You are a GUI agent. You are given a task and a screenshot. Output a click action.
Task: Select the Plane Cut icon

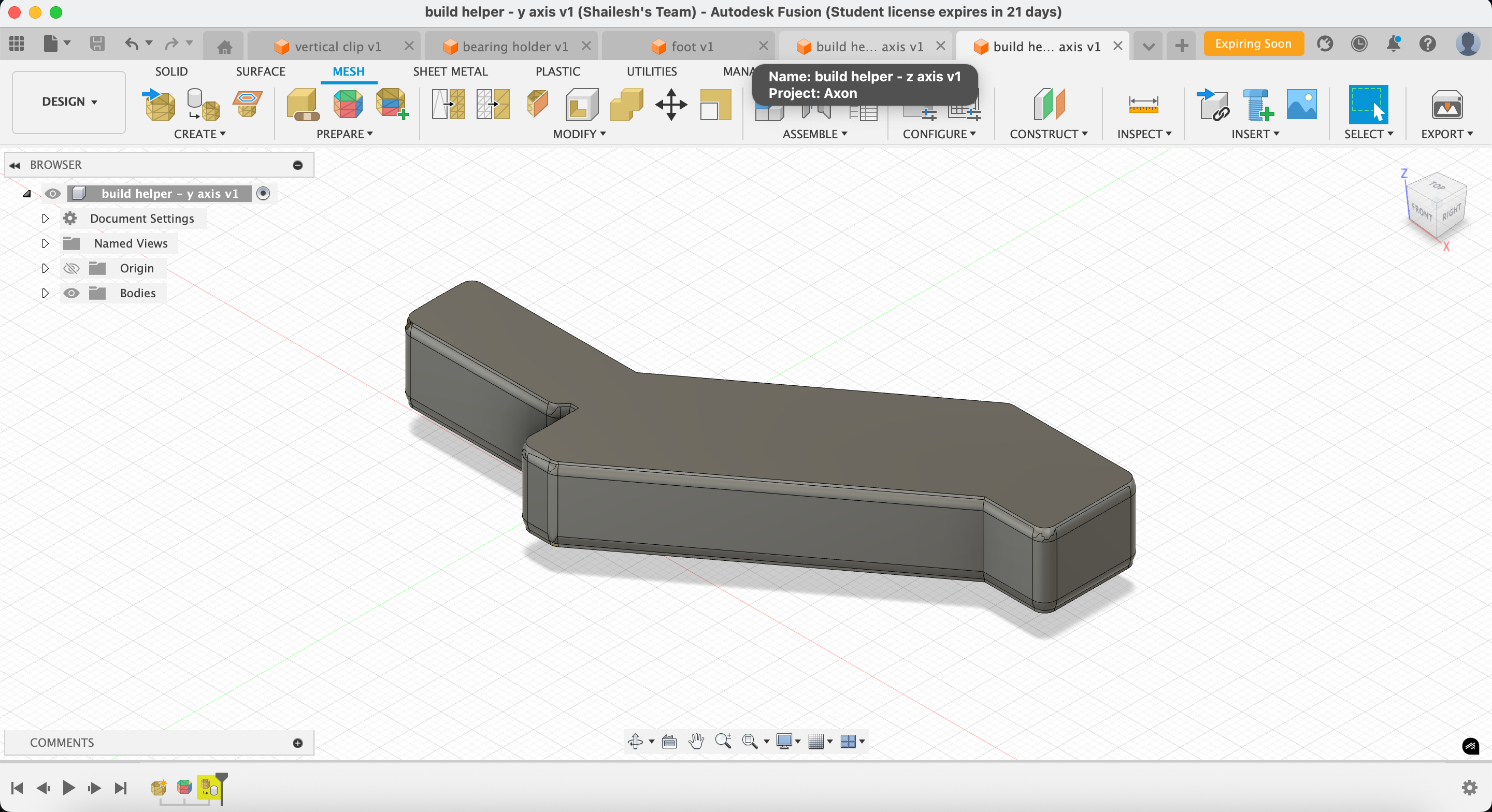(x=538, y=105)
